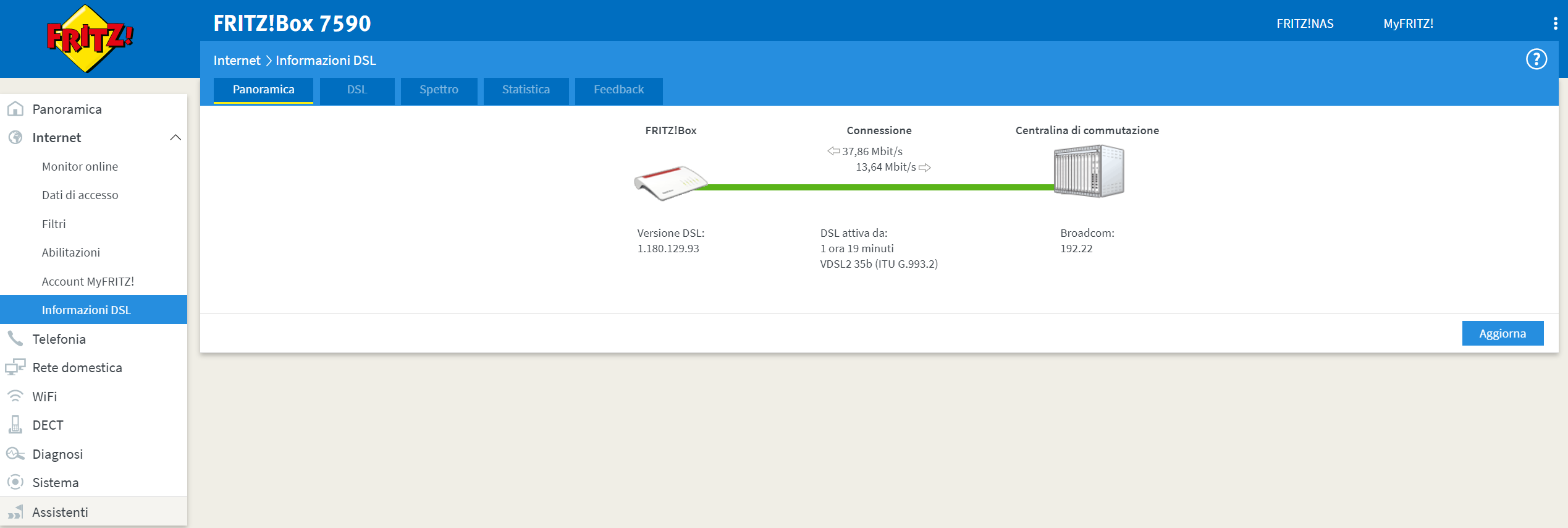This screenshot has height=528, width=1568.
Task: Switch to the Spettro tab
Action: [439, 90]
